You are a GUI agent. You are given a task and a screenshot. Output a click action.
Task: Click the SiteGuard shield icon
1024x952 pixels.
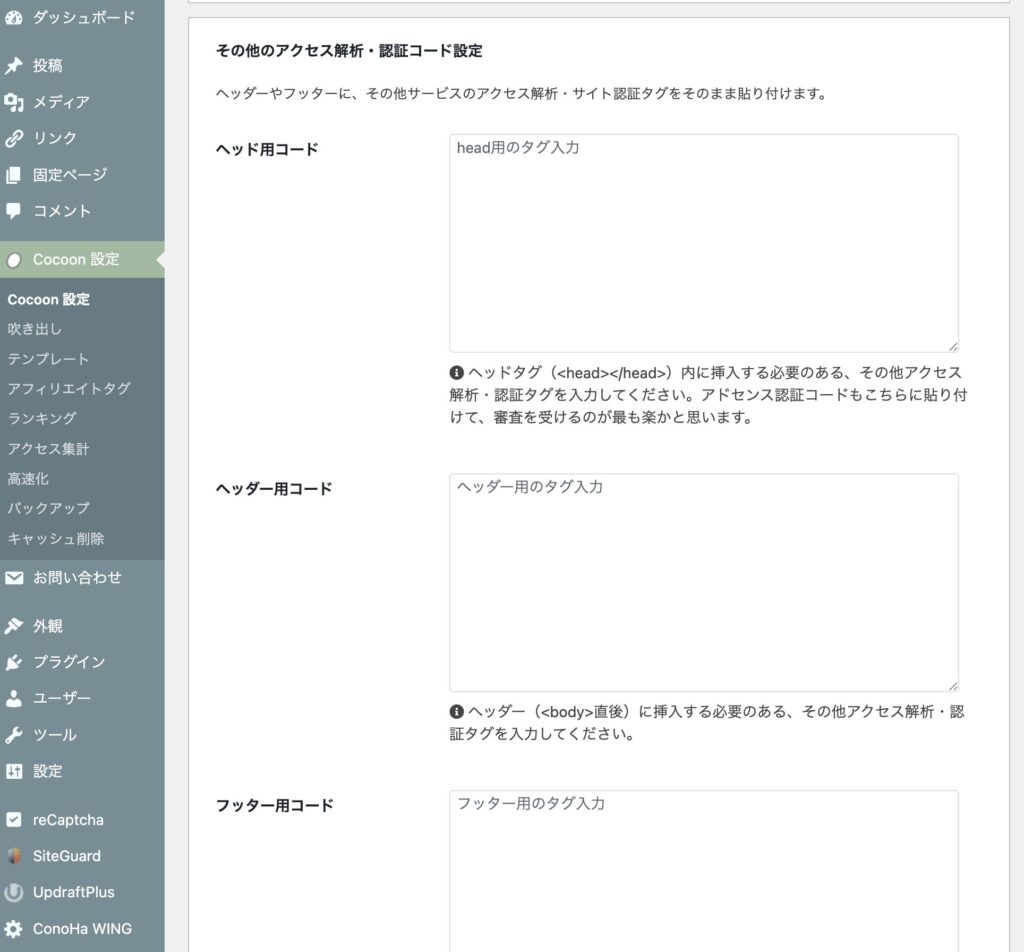[13, 856]
